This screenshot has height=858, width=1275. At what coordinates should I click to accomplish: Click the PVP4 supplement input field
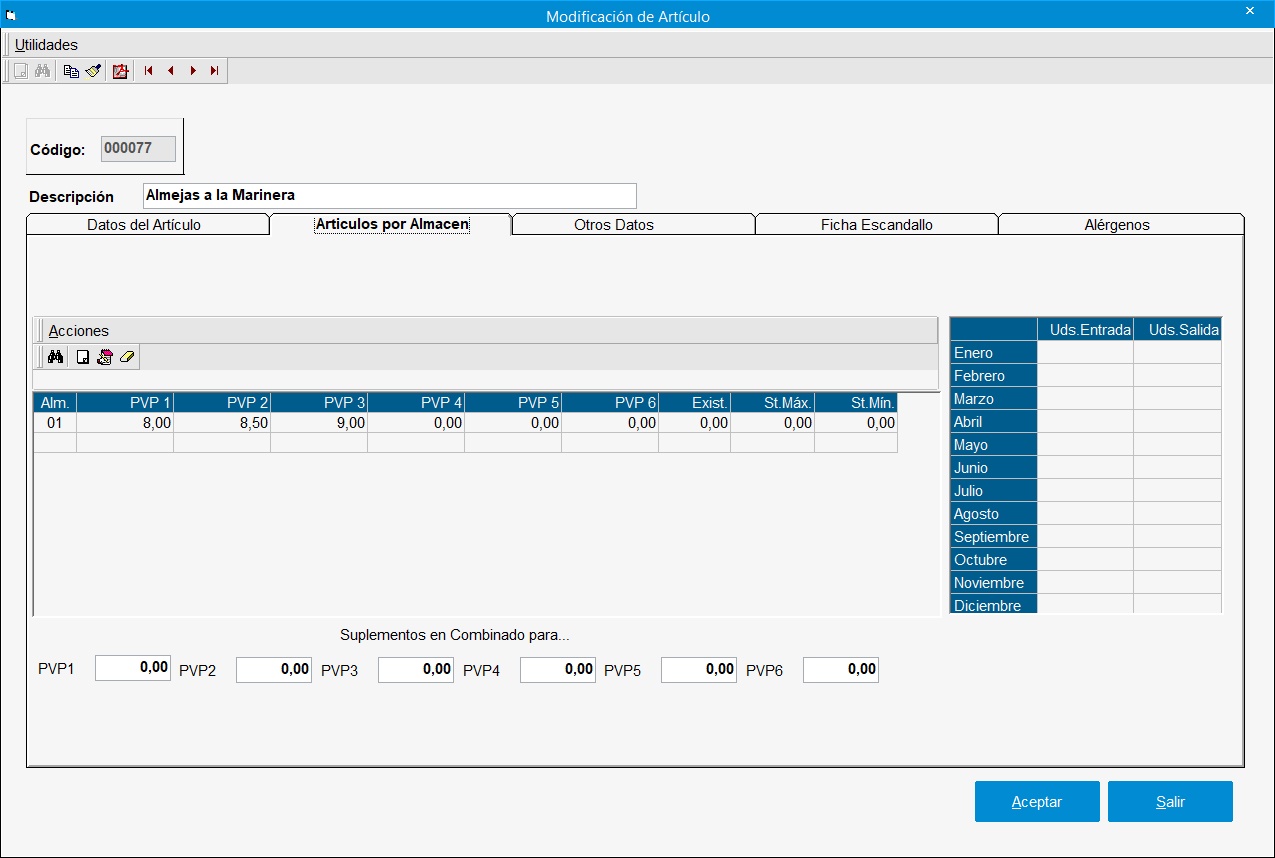(x=559, y=669)
